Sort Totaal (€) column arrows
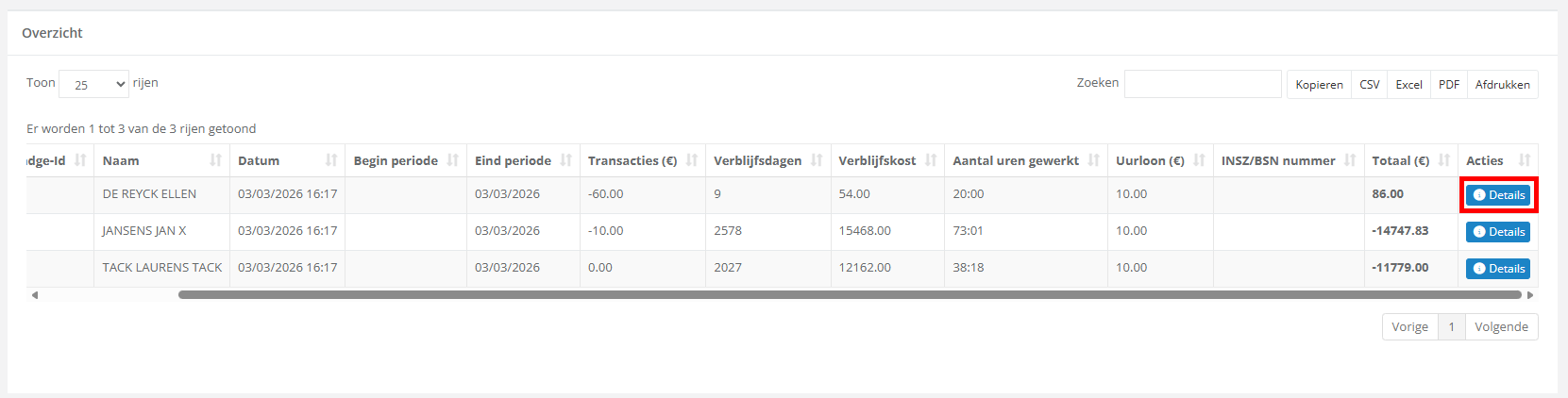 pos(1444,160)
